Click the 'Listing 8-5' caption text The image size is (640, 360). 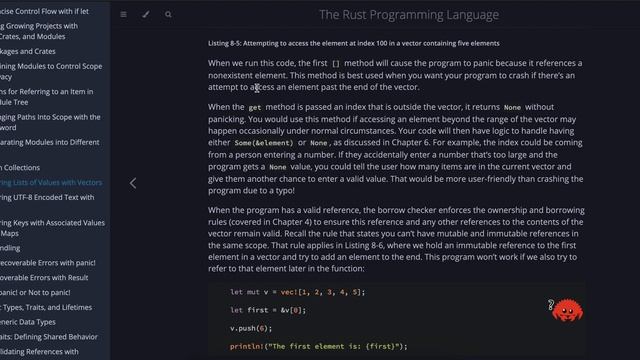(x=353, y=43)
